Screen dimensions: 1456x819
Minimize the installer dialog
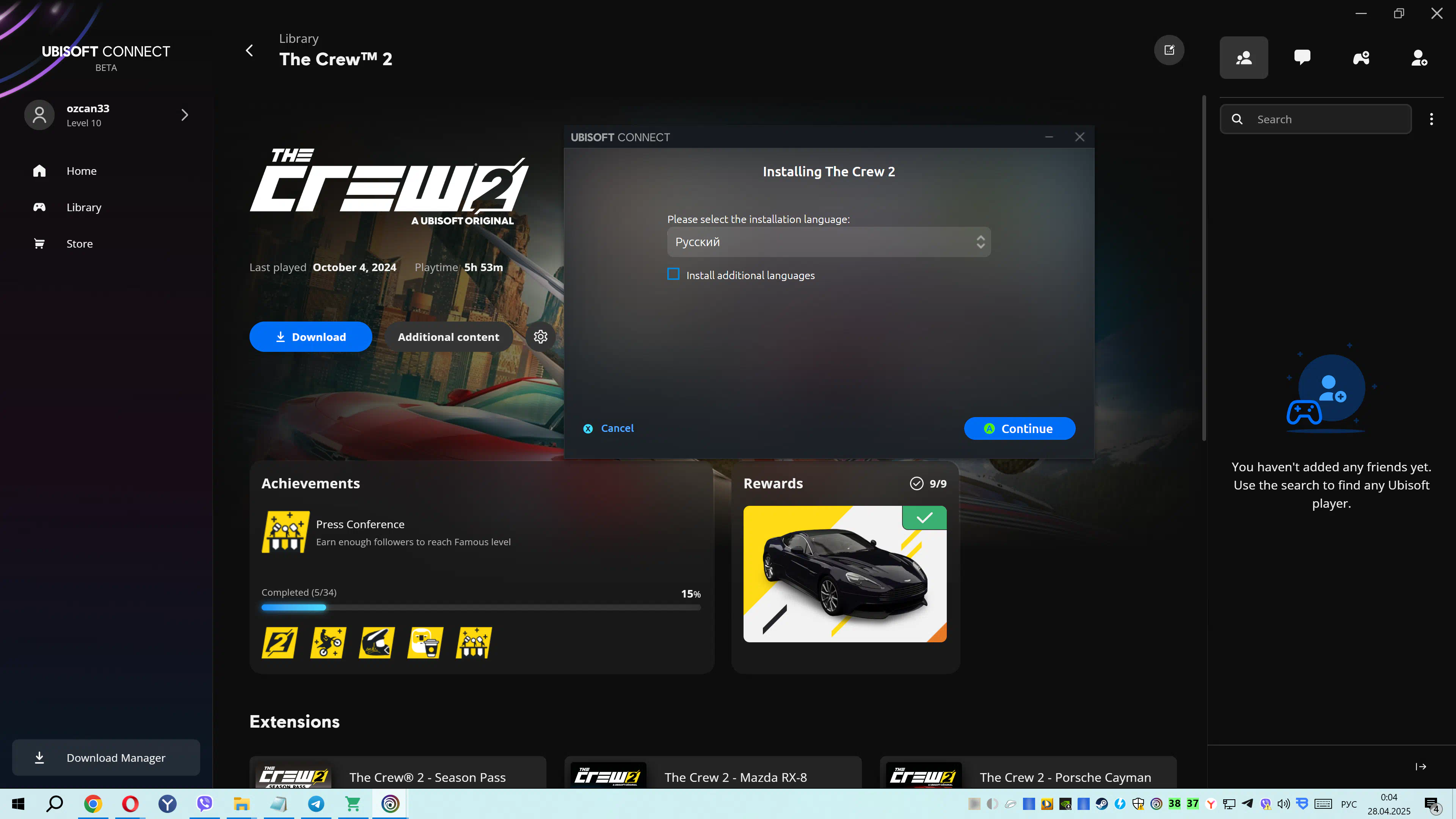click(1049, 137)
